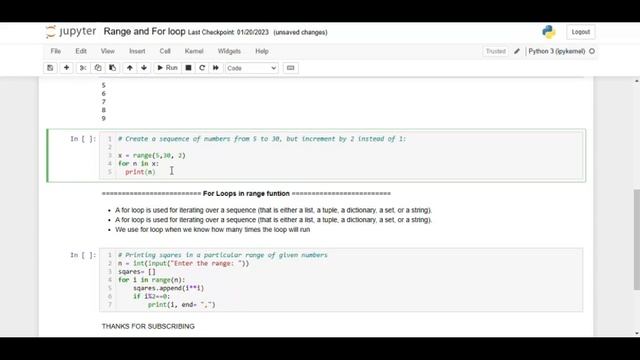The image size is (640, 360).
Task: Cut selected cells with scissors icon
Action: (x=83, y=68)
